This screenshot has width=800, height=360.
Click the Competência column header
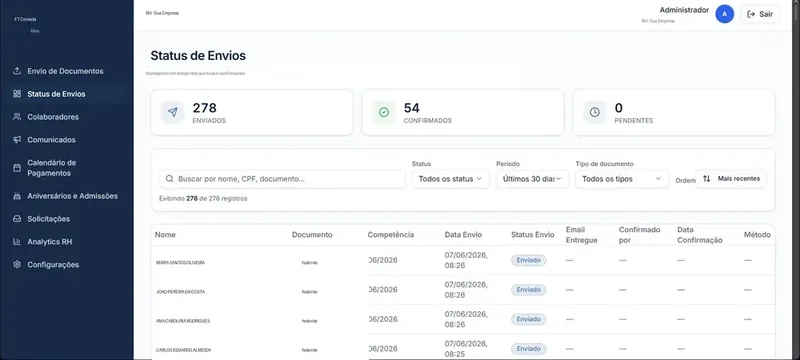click(x=391, y=235)
